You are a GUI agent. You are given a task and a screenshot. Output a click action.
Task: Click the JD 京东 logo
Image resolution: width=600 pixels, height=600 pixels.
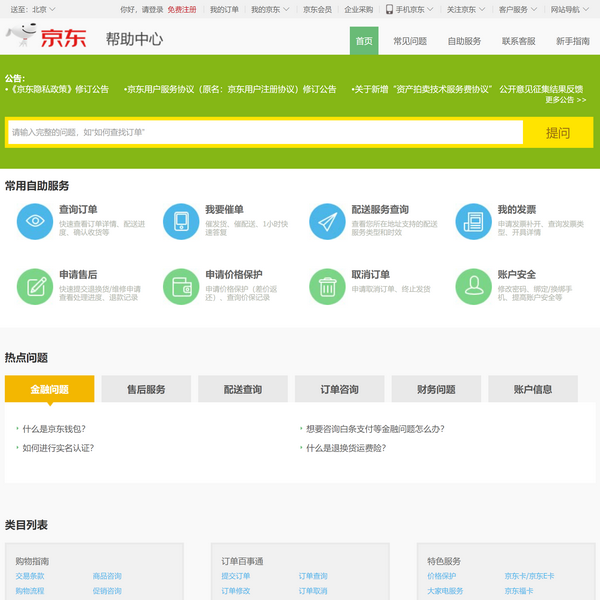pos(47,38)
